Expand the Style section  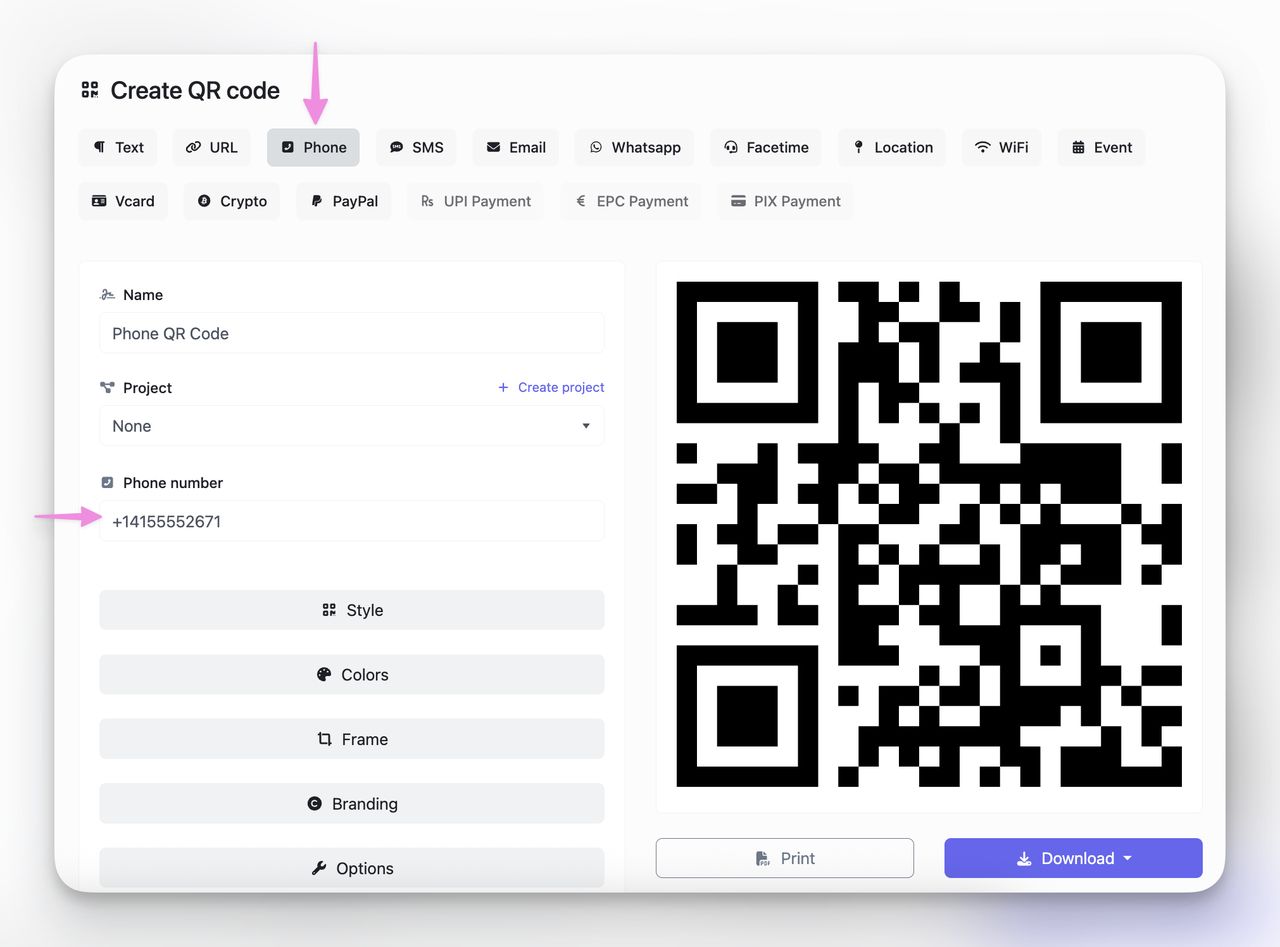(352, 610)
